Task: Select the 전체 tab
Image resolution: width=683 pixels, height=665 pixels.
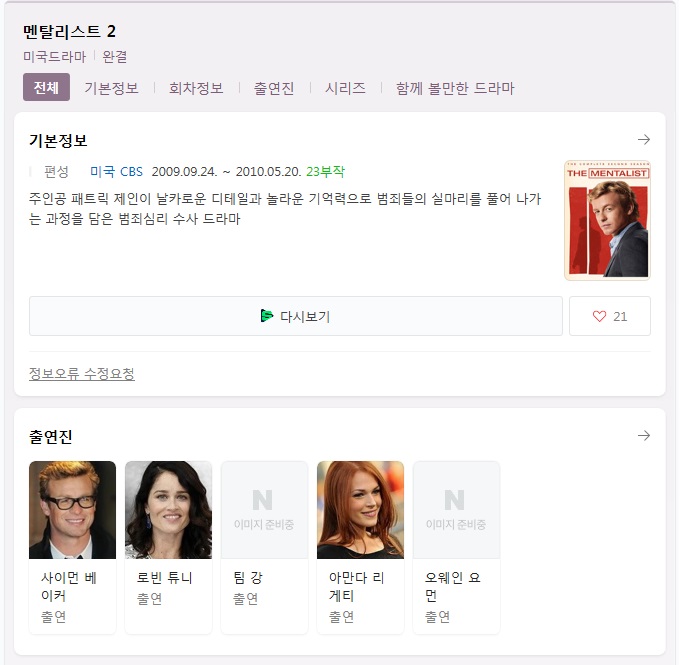Action: 46,87
